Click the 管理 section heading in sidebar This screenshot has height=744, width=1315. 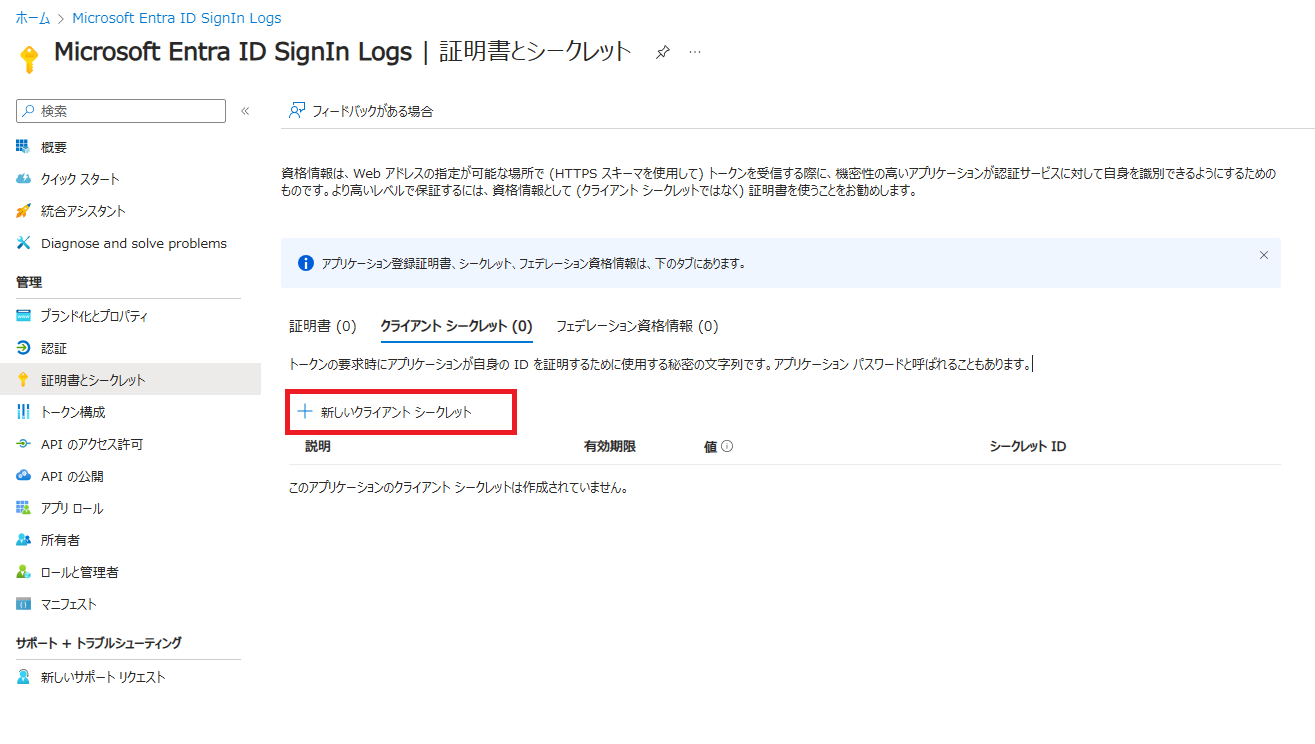click(x=29, y=282)
